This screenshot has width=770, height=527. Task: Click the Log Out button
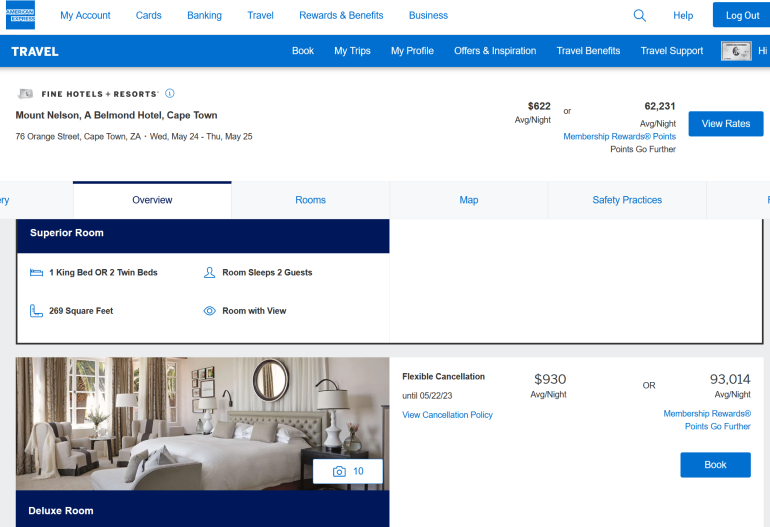742,15
